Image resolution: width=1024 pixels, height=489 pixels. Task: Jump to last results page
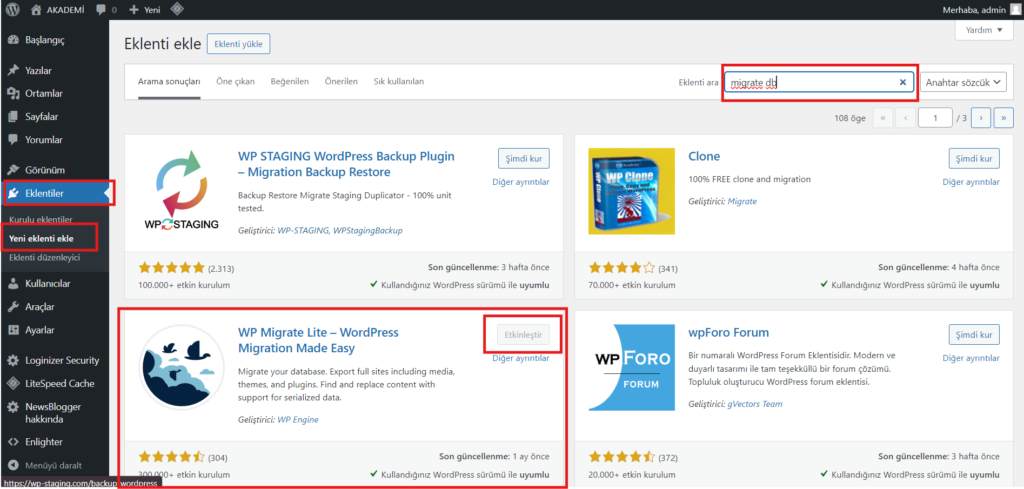(1003, 118)
